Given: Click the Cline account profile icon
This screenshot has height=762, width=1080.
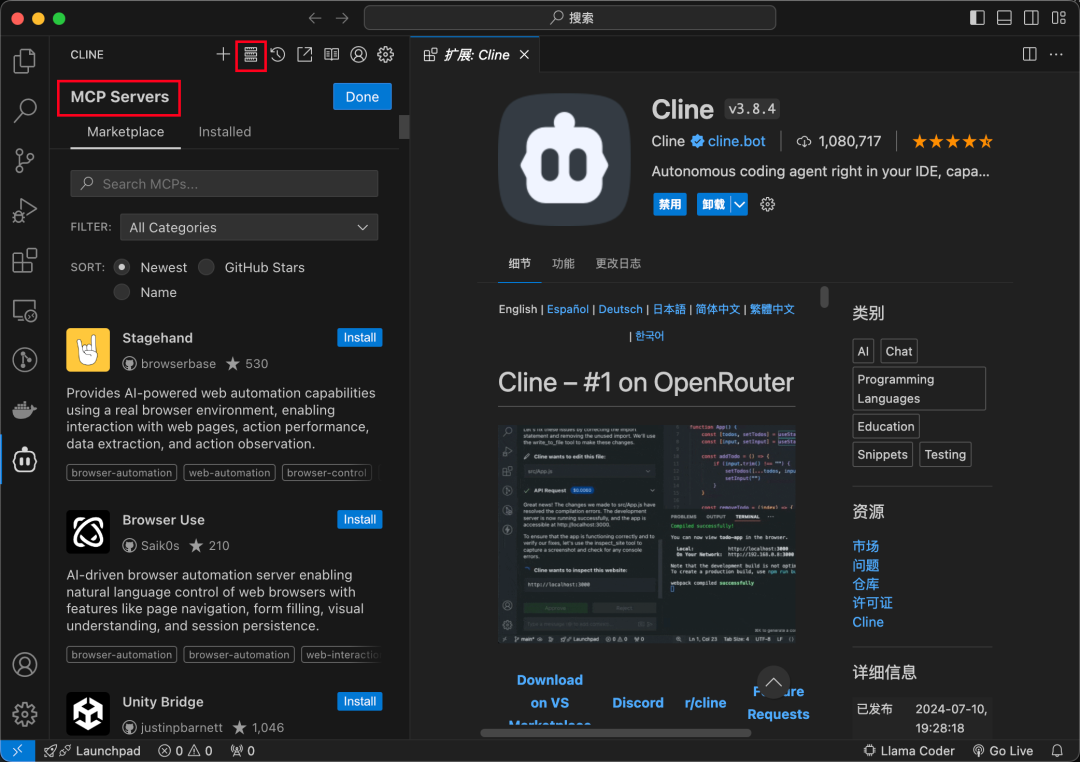Looking at the screenshot, I should 358,55.
